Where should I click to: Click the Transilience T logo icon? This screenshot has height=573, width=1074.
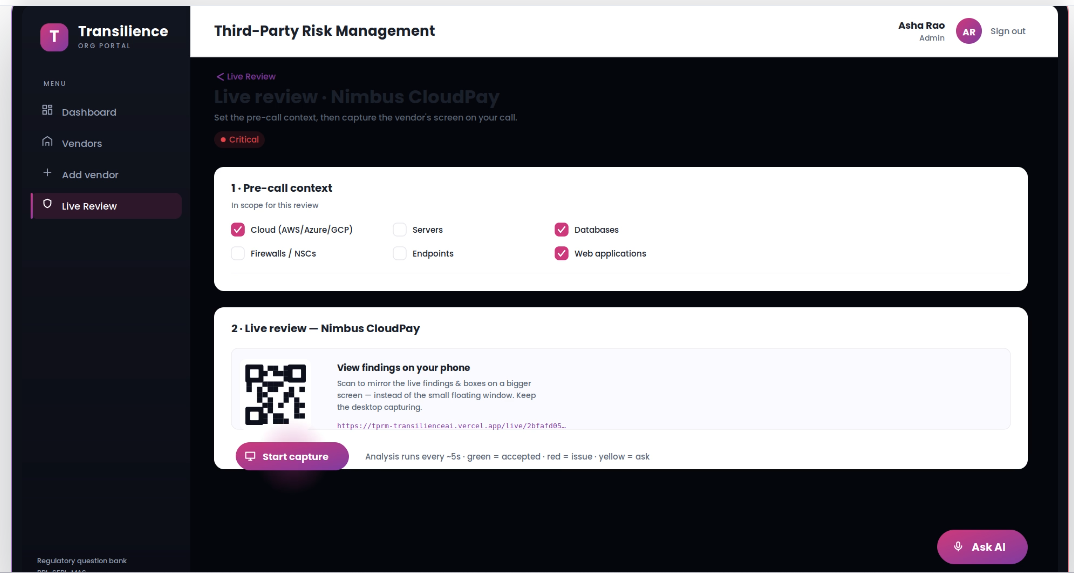tap(54, 37)
